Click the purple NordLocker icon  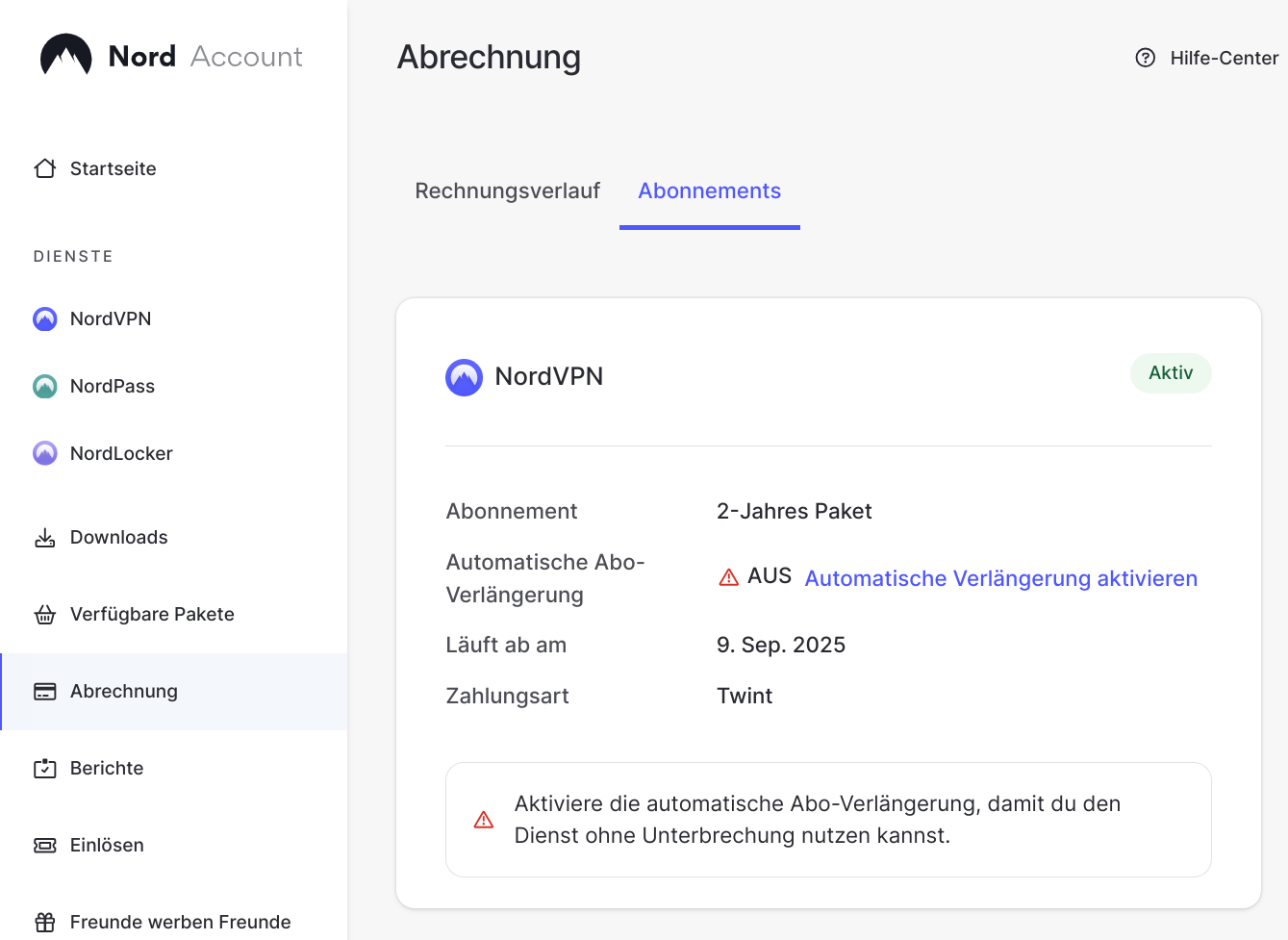[x=45, y=453]
